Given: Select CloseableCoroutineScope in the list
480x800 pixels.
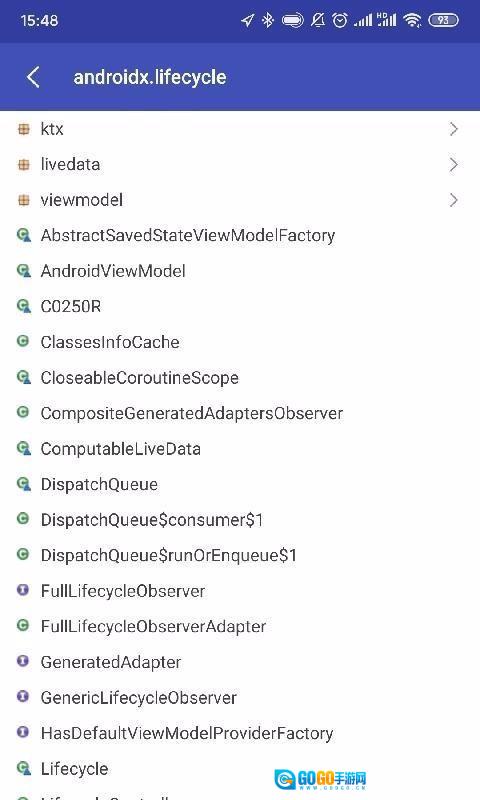Looking at the screenshot, I should point(240,378).
